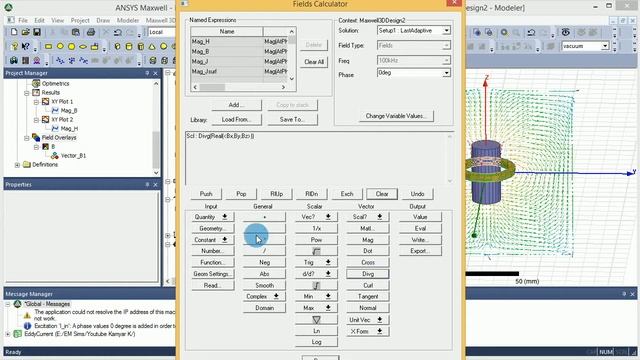Click the integral symbol button in Scalar column
The height and width of the screenshot is (360, 640).
316,285
